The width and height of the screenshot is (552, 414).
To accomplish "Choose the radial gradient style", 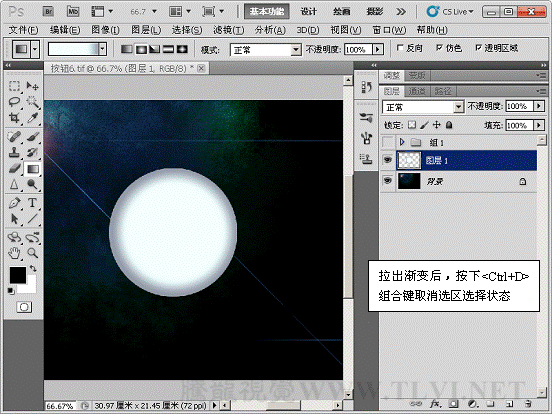I will coord(141,49).
